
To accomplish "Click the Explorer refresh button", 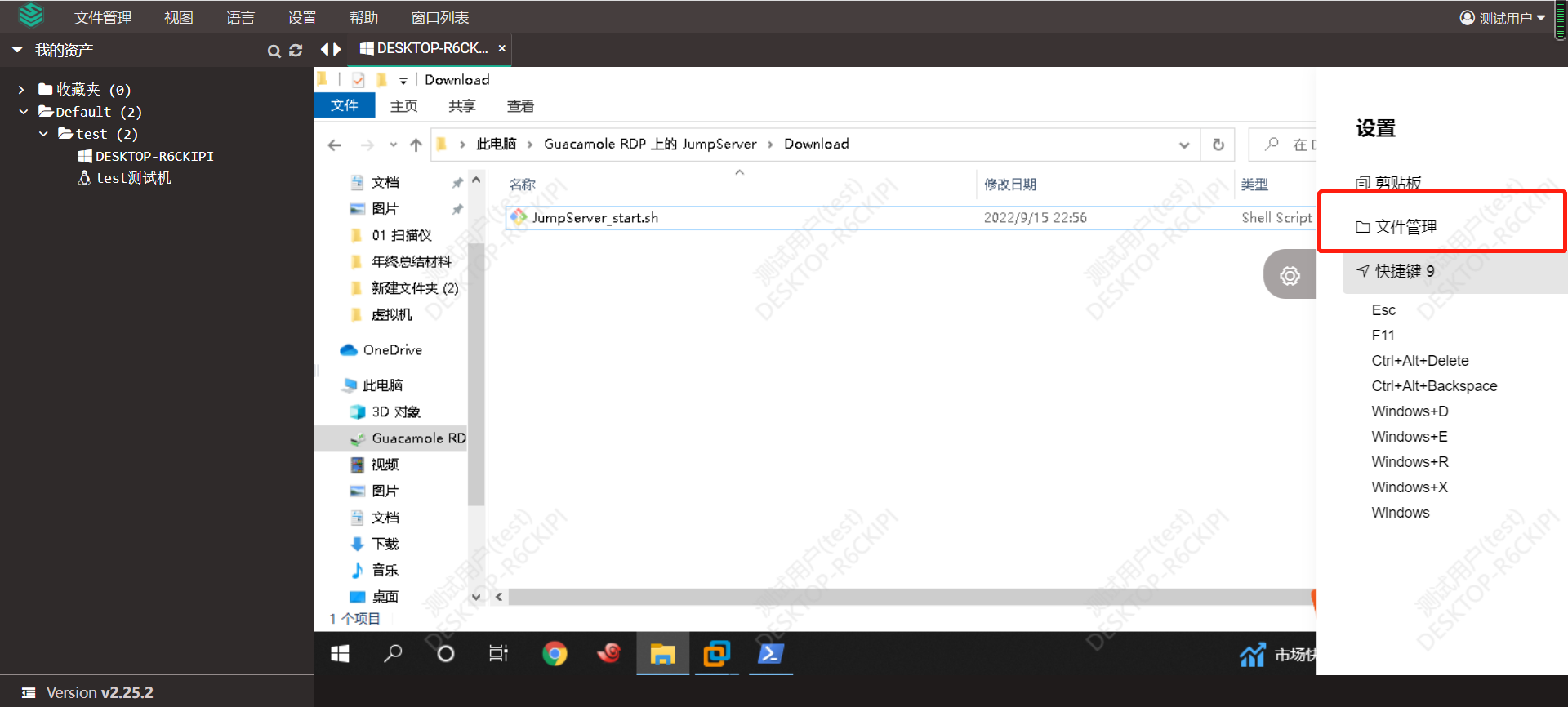I will click(1218, 145).
